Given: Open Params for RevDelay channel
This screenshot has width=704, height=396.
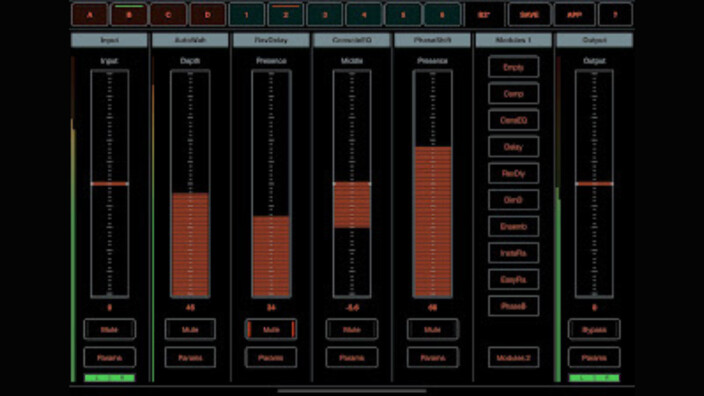Looking at the screenshot, I should (x=271, y=357).
